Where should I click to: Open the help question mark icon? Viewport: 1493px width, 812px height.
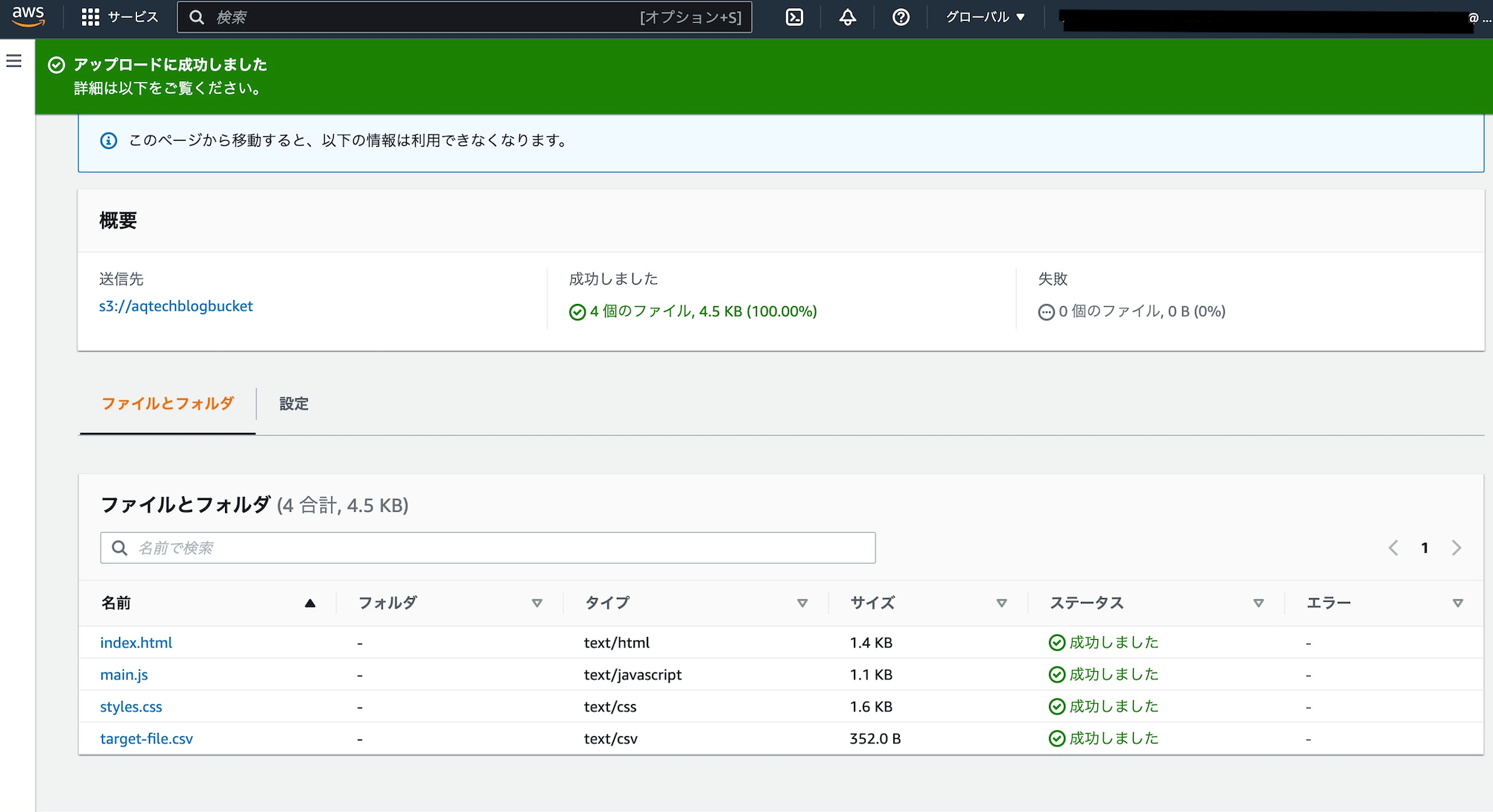coord(901,17)
